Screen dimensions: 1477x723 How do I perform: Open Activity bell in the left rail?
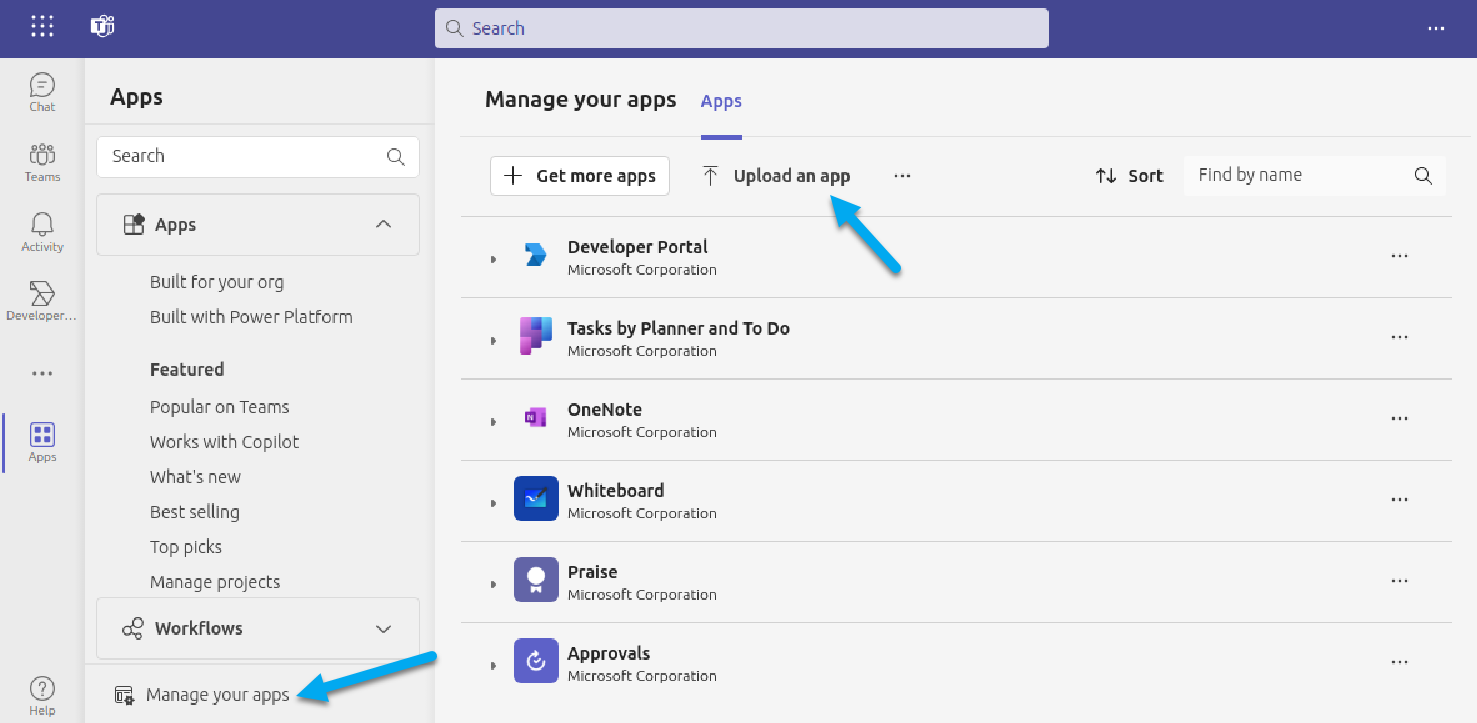click(42, 232)
